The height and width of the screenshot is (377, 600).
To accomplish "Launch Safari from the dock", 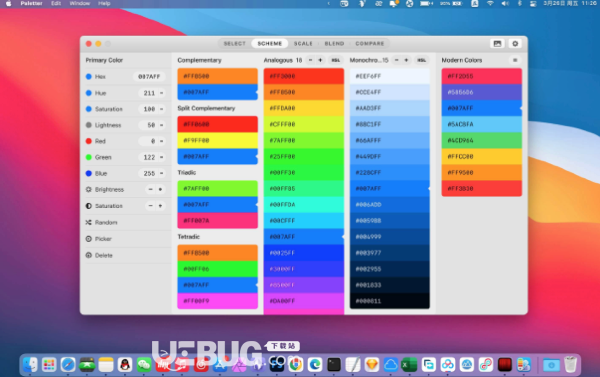I will [68, 364].
